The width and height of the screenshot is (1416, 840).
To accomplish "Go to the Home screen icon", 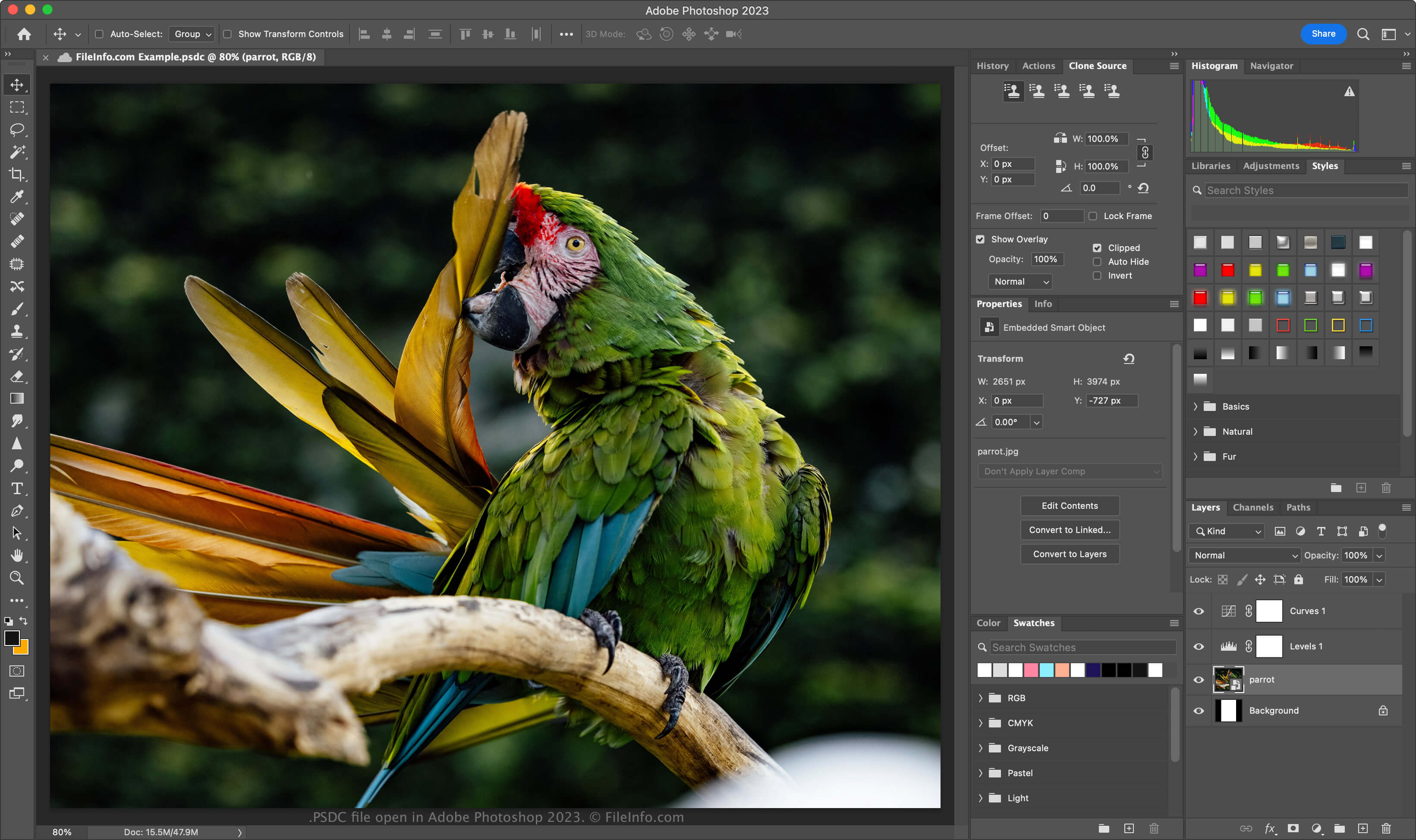I will point(24,34).
